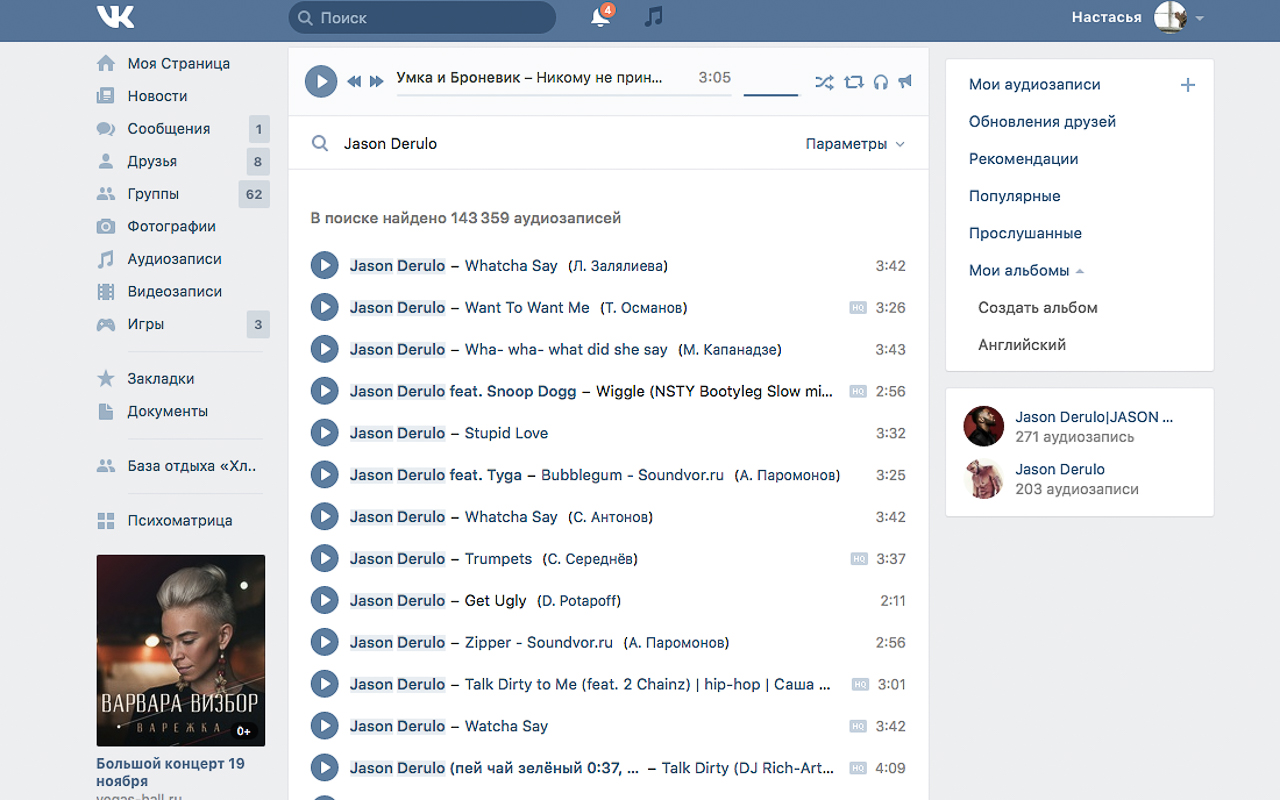1280x800 pixels.
Task: Open Обновления друзей tab
Action: pyautogui.click(x=1042, y=122)
